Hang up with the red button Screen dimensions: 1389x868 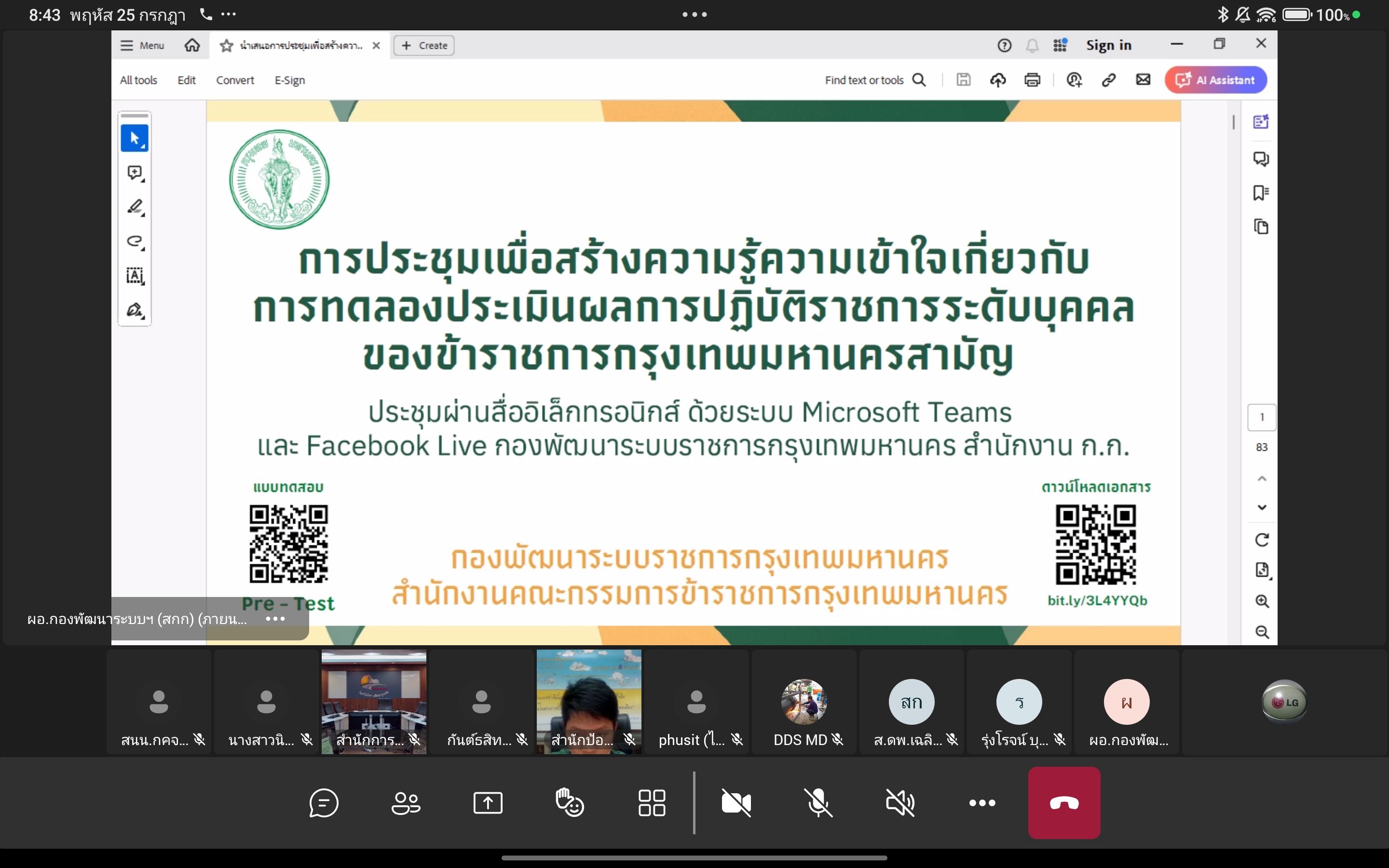[x=1064, y=802]
